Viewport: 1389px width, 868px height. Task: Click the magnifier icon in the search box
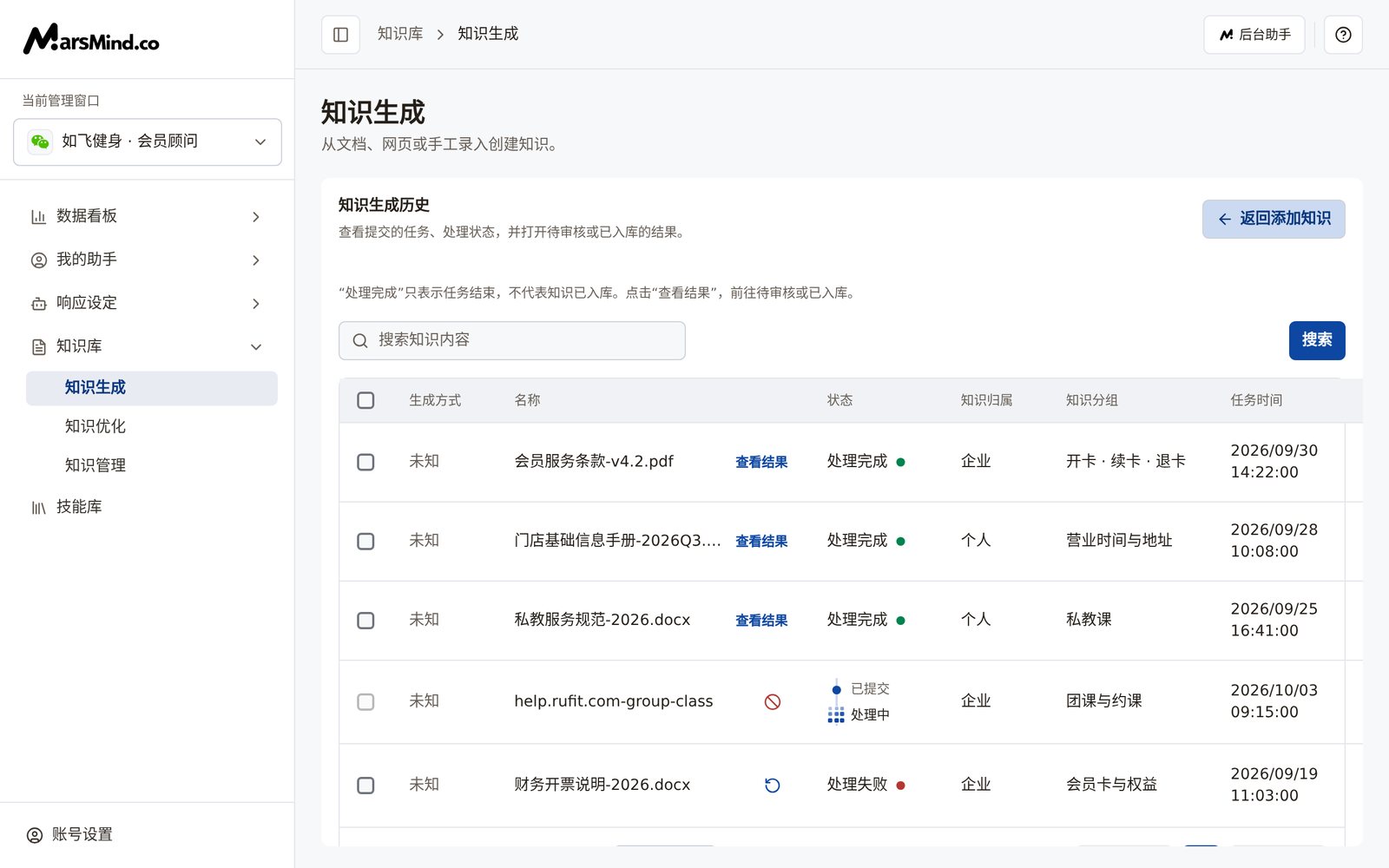pos(359,341)
